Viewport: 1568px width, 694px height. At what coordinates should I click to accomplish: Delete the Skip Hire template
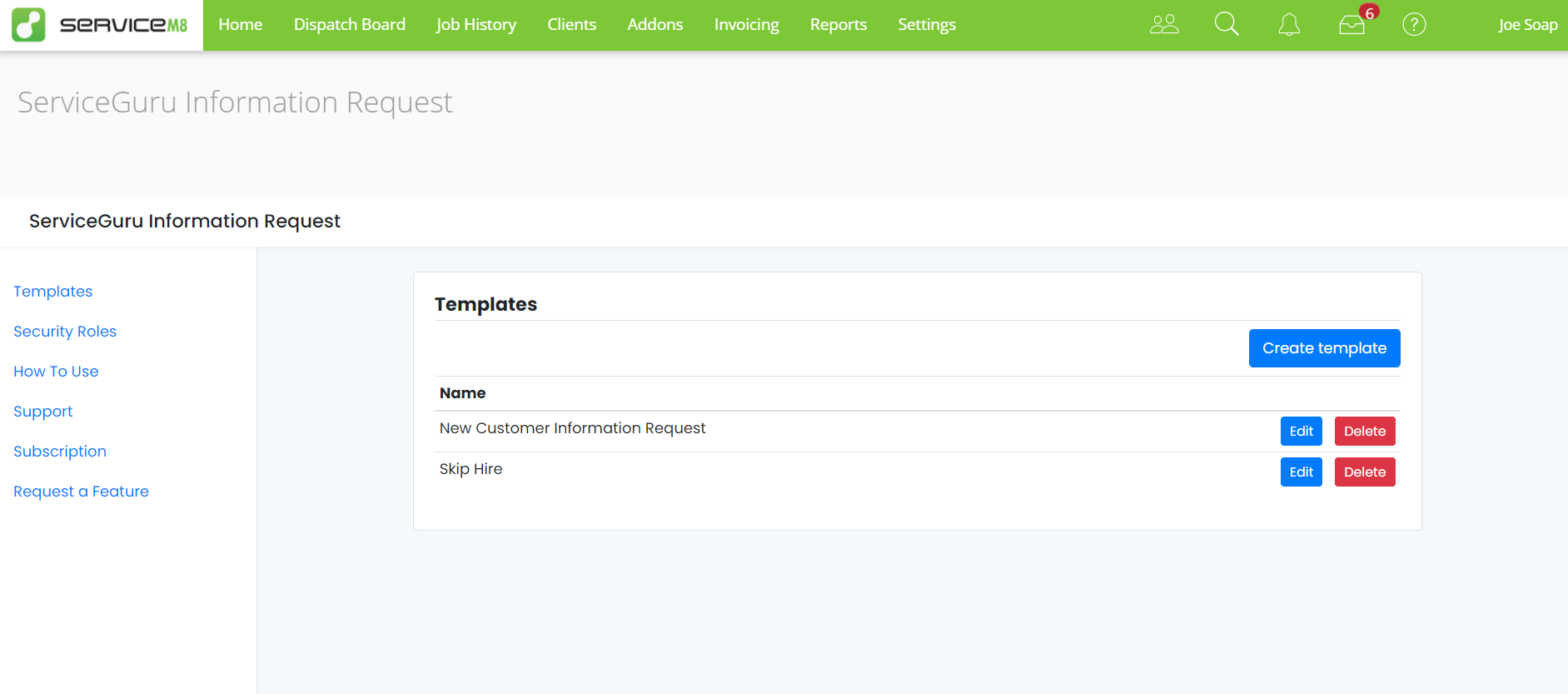point(1365,472)
